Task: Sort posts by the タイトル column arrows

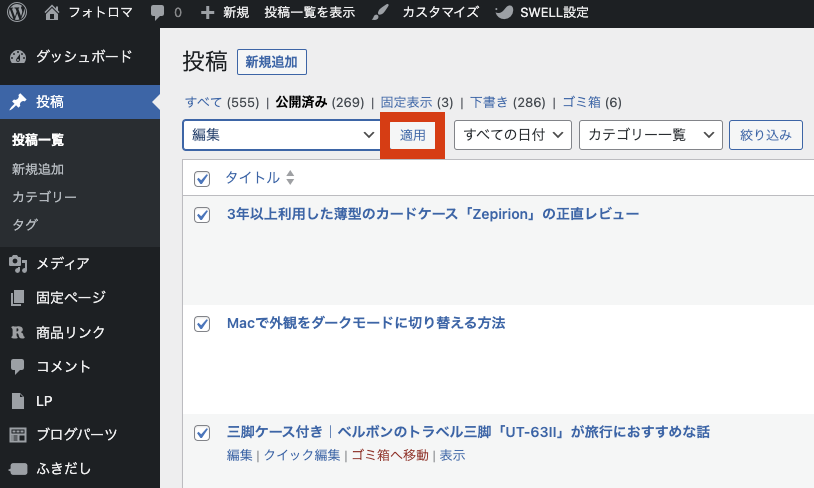Action: 290,178
